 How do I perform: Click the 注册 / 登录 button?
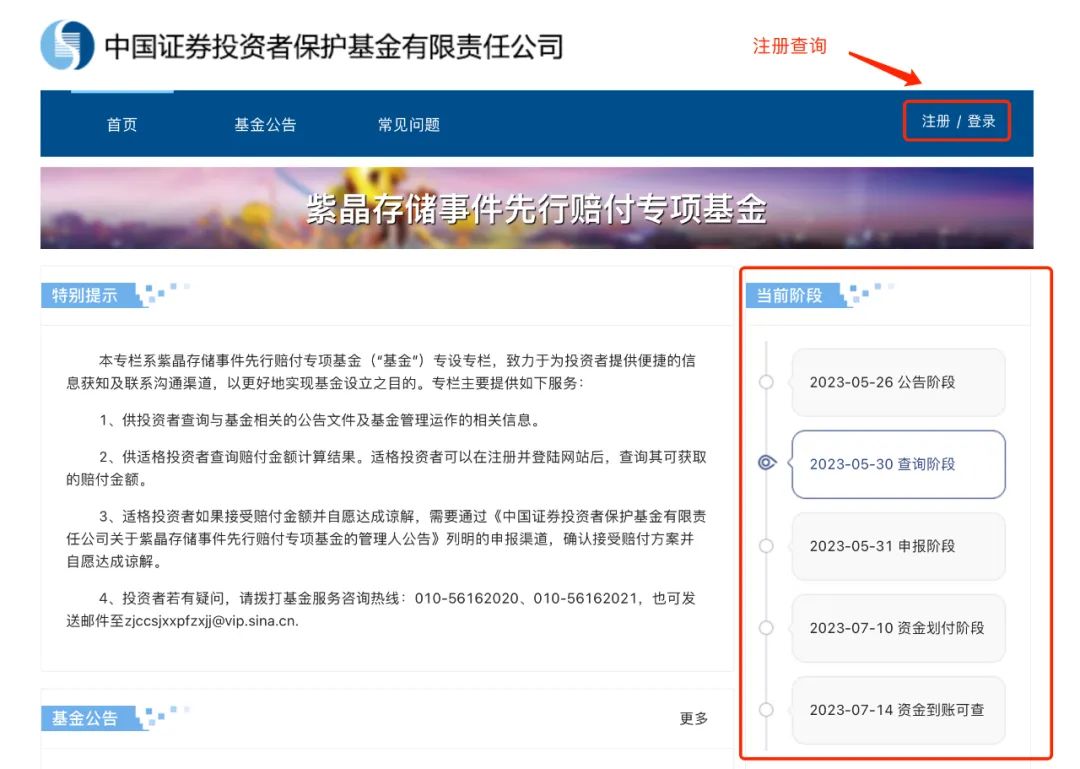[x=957, y=121]
